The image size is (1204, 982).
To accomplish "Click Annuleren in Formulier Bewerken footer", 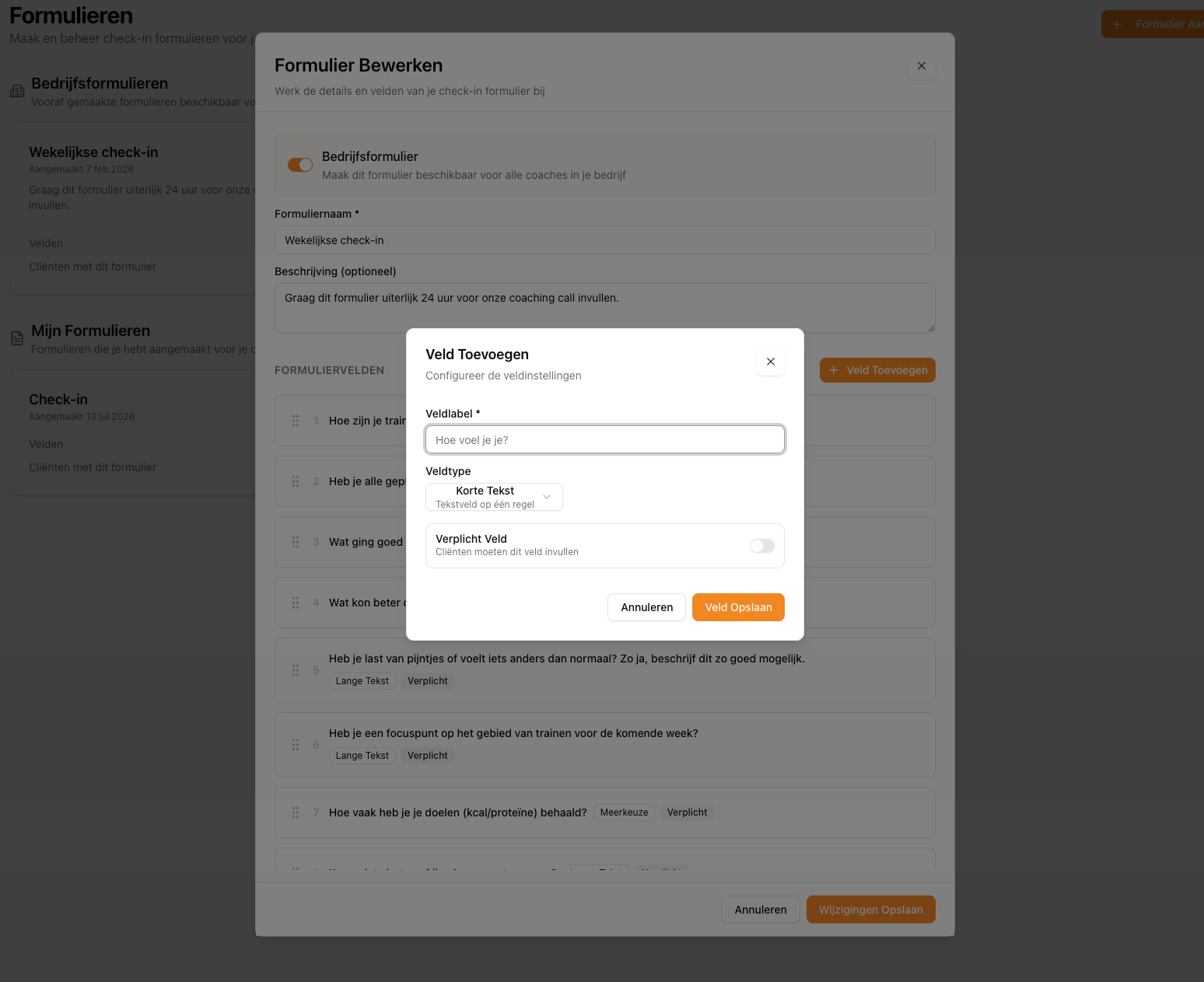I will pyautogui.click(x=761, y=910).
